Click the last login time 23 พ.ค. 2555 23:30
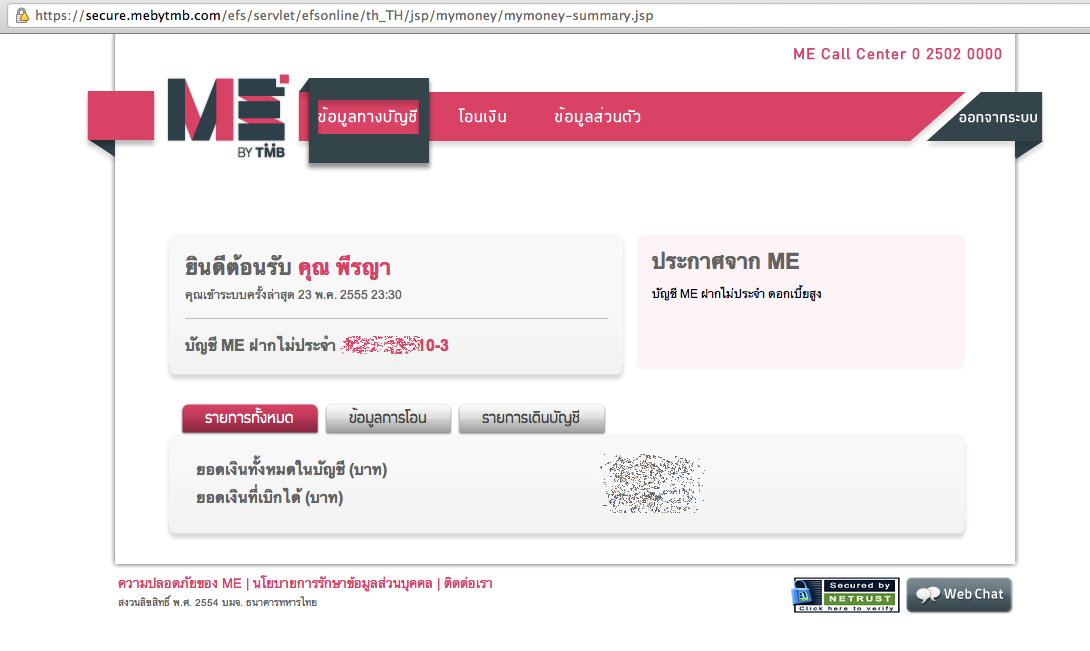 [350, 295]
